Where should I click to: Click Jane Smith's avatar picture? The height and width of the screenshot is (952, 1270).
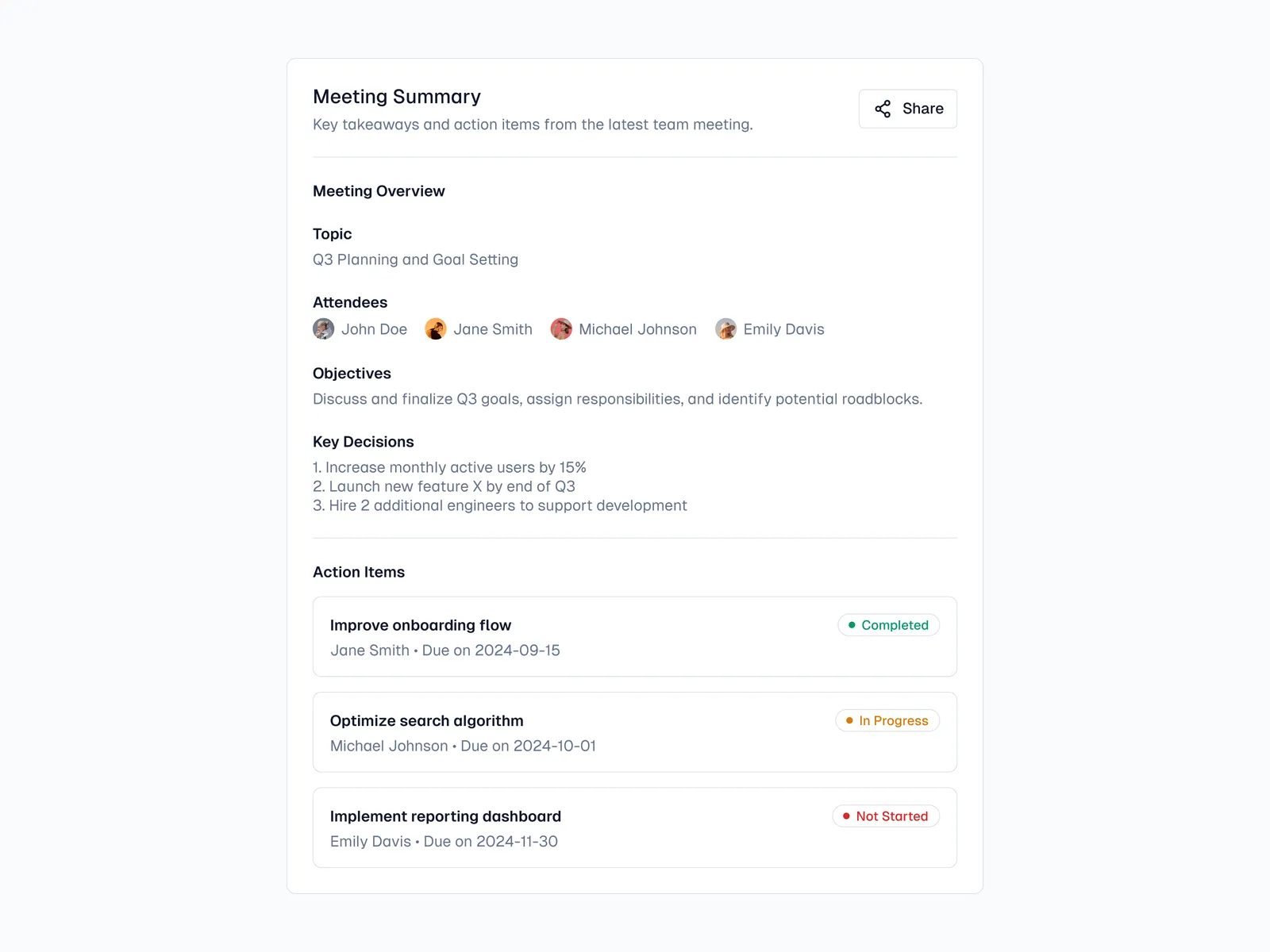point(436,328)
